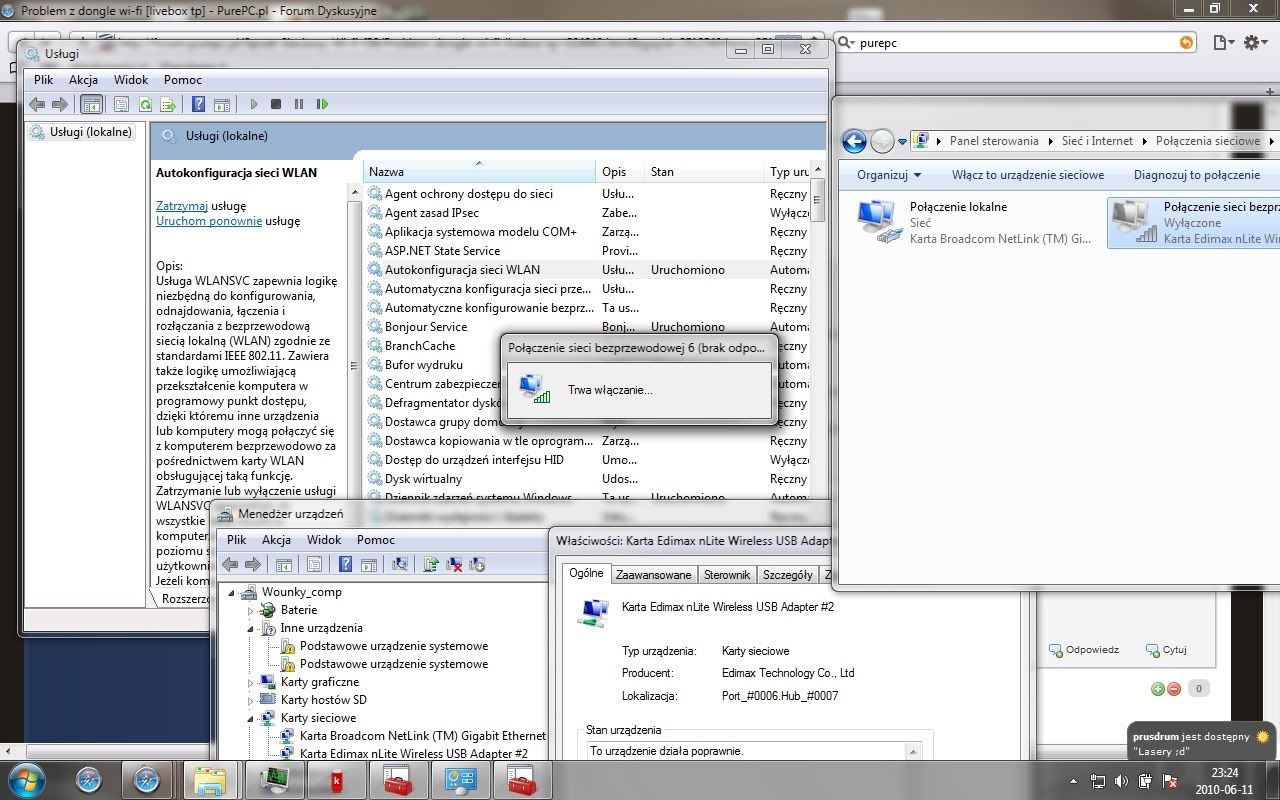Click Odpowiedz button on forum page
This screenshot has height=800, width=1280.
pyautogui.click(x=1084, y=649)
